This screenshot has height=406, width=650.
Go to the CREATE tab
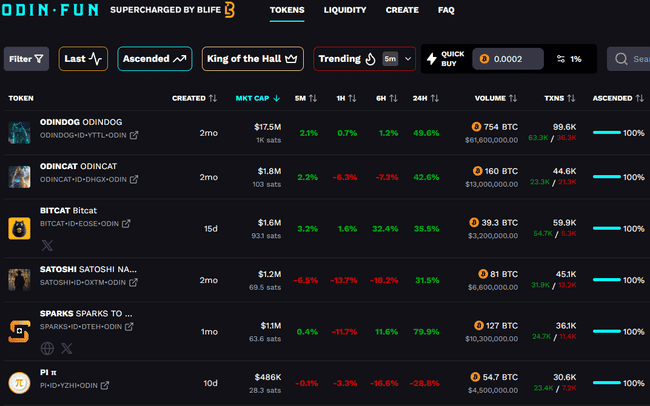(x=402, y=10)
